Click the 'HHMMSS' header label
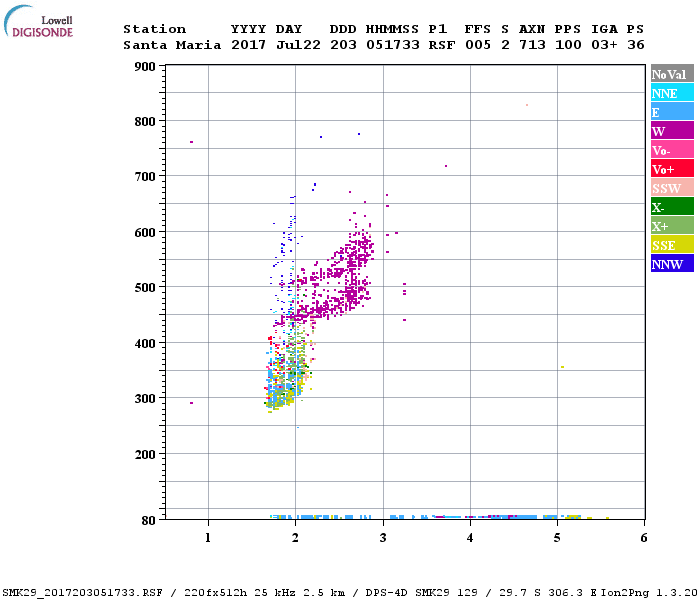The height and width of the screenshot is (600, 700). [x=392, y=29]
